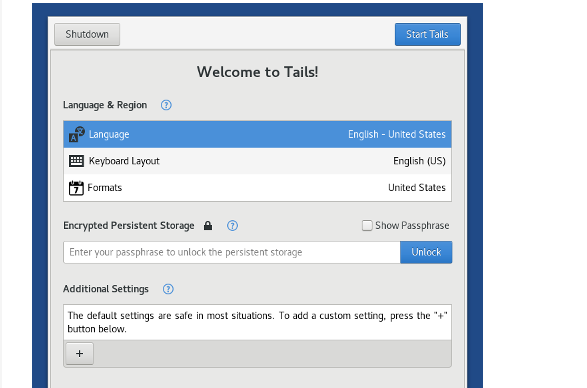Select the Language row
The height and width of the screenshot is (388, 587).
coord(258,134)
